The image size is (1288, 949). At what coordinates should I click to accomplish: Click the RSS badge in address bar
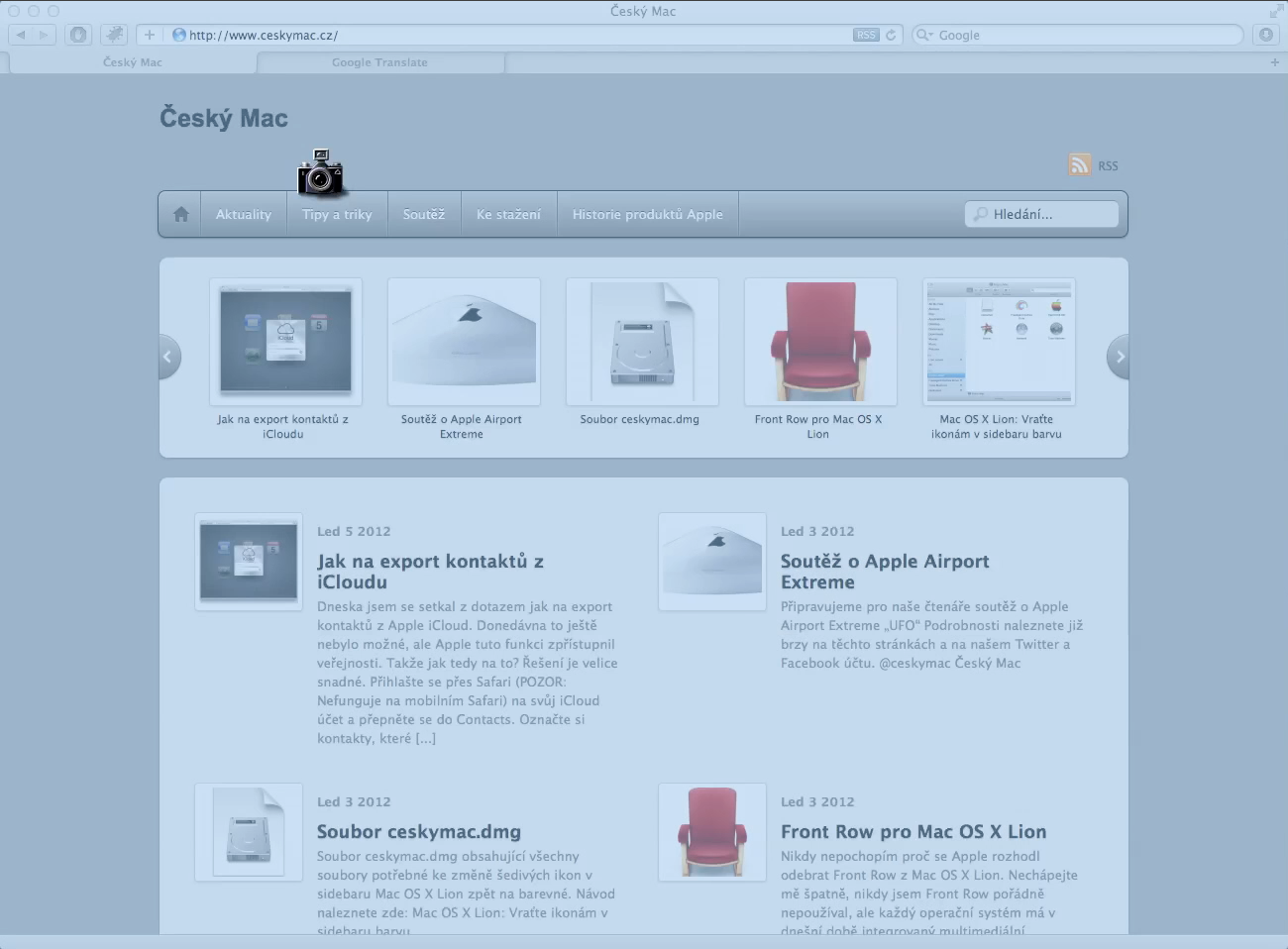click(x=865, y=35)
